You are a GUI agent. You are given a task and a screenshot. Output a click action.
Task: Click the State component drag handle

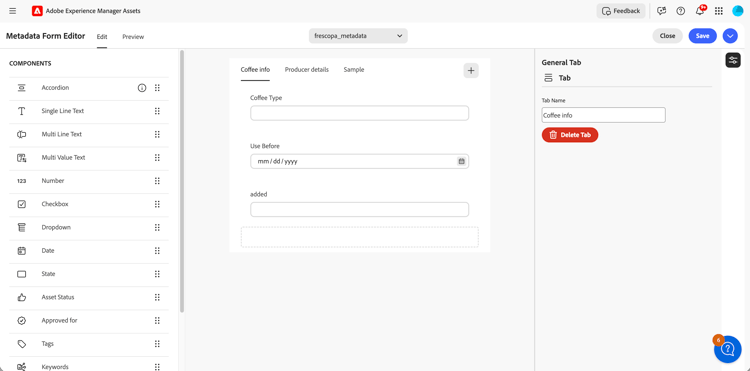157,274
